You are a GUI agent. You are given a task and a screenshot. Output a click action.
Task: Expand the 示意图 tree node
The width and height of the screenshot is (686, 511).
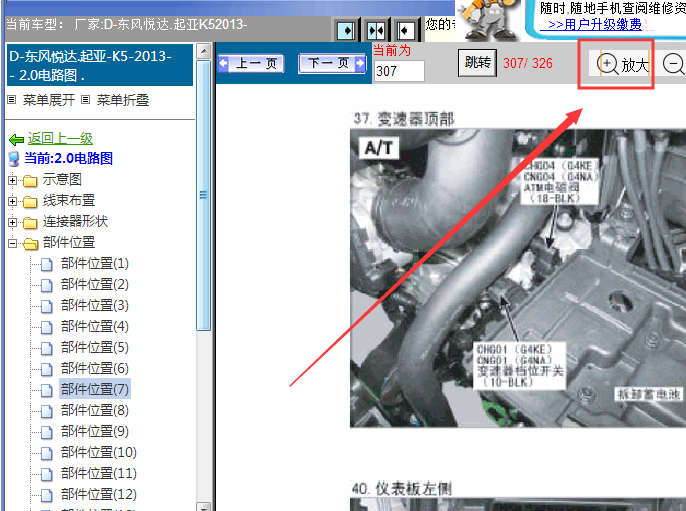click(13, 180)
